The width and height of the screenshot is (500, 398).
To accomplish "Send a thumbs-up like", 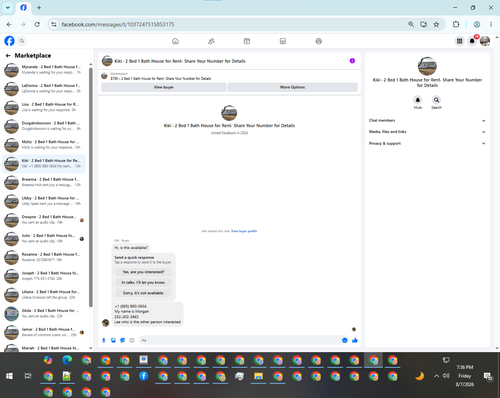I will (355, 340).
